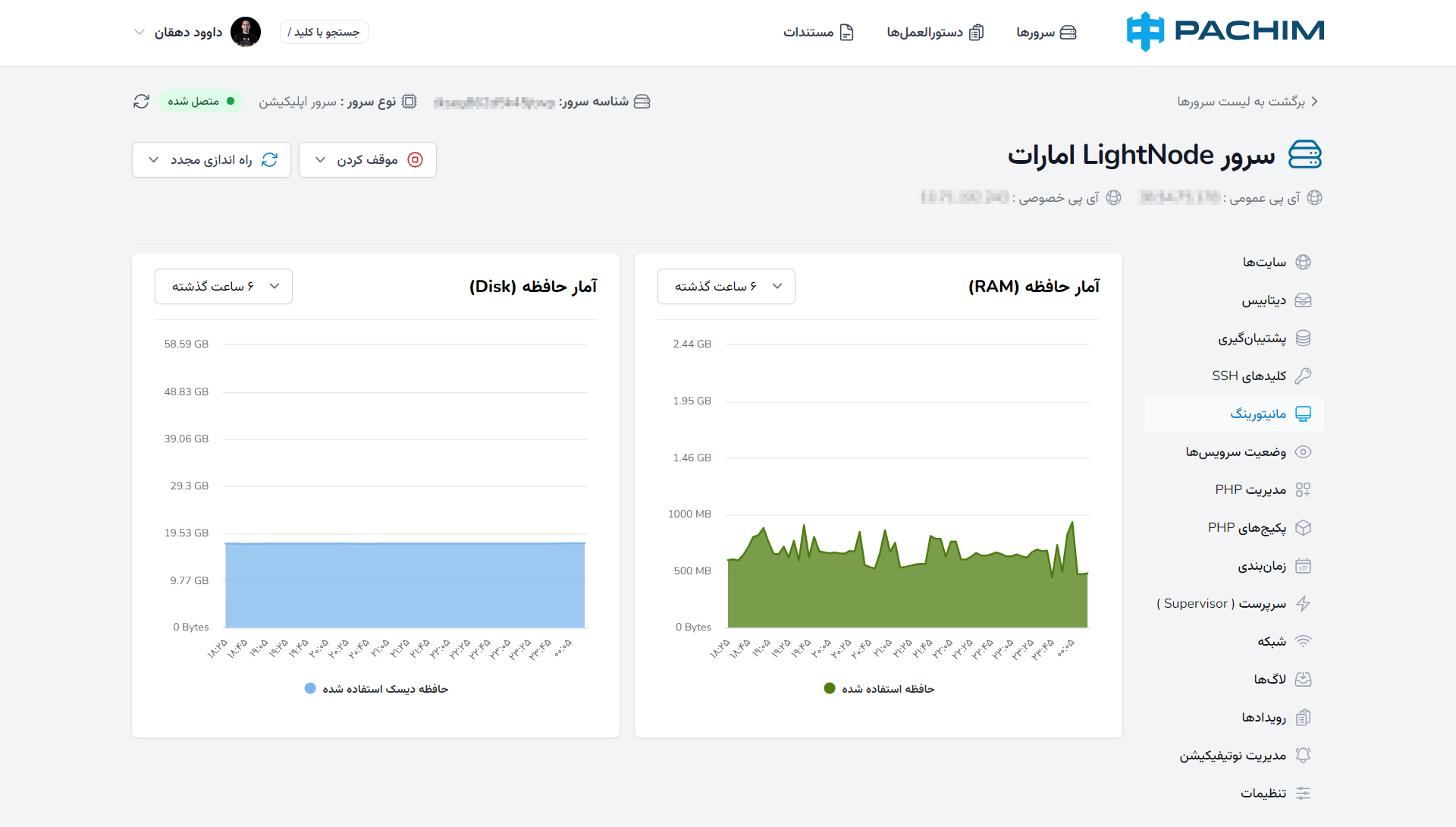Click the راه اندازی مجدد restart button
Screen dimensions: 1456x827
click(212, 159)
